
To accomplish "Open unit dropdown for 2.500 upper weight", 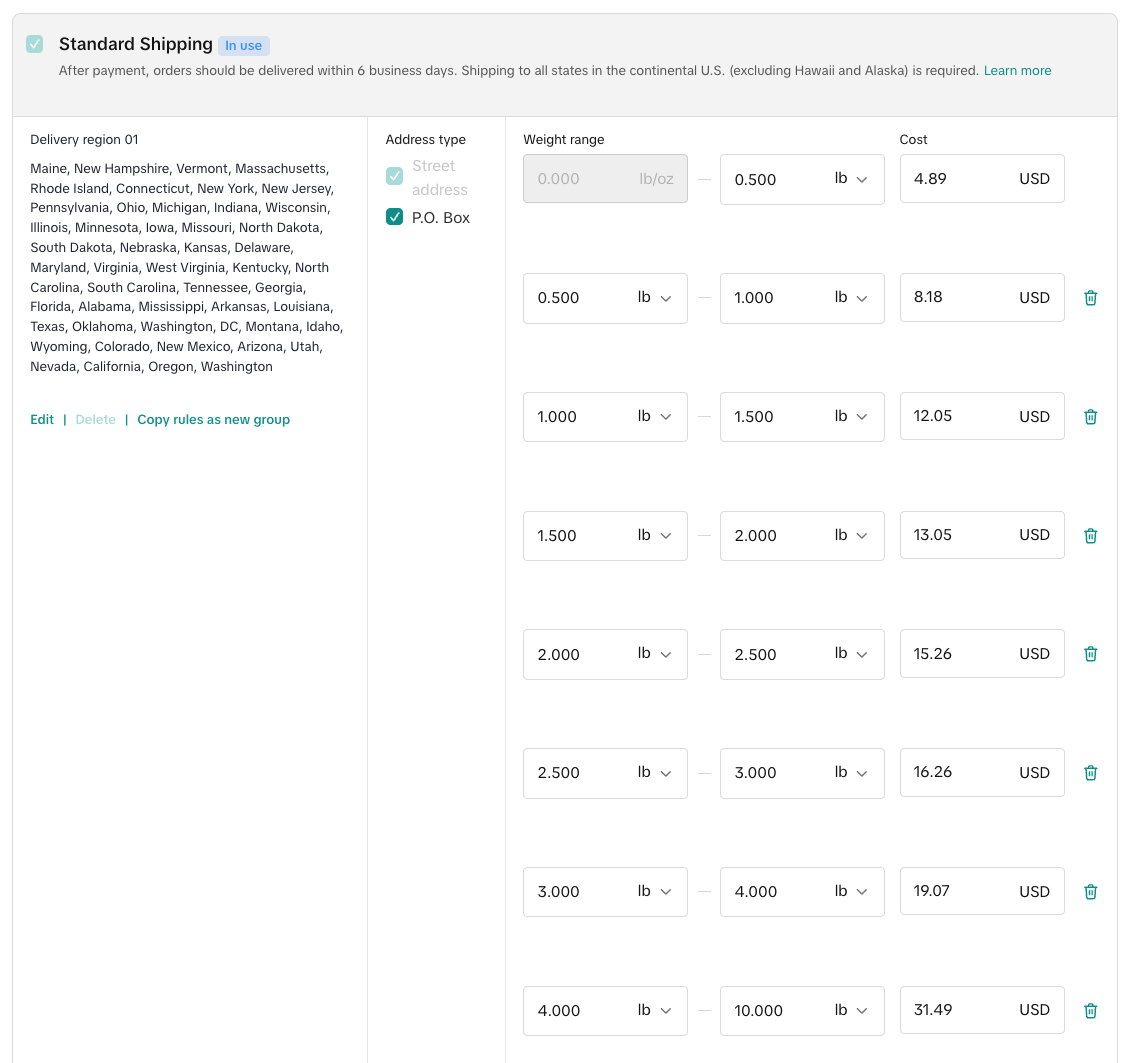I will tap(851, 654).
